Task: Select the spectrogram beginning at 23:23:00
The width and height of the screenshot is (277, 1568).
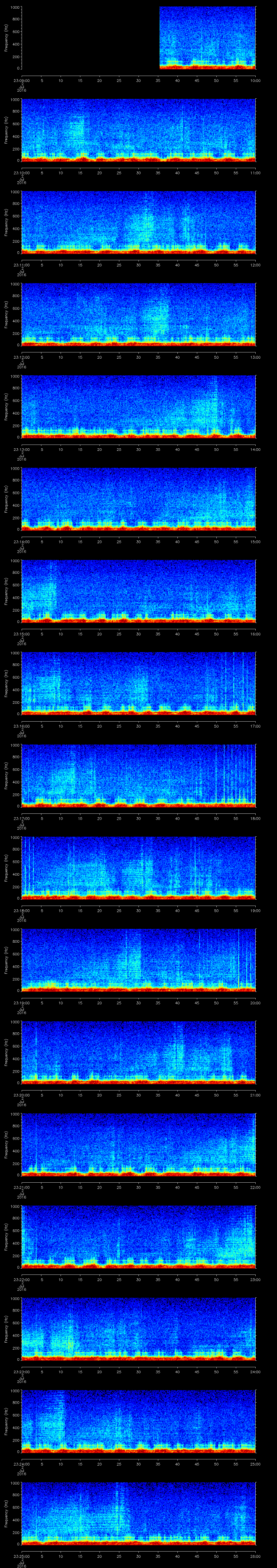Action: (139, 1328)
